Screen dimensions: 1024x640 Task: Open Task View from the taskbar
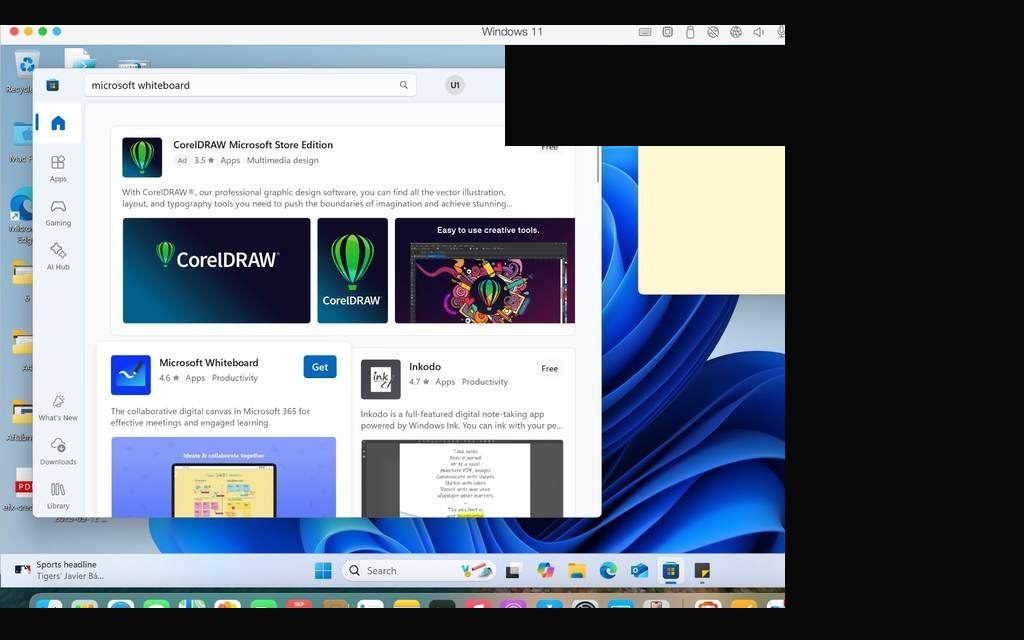point(513,571)
